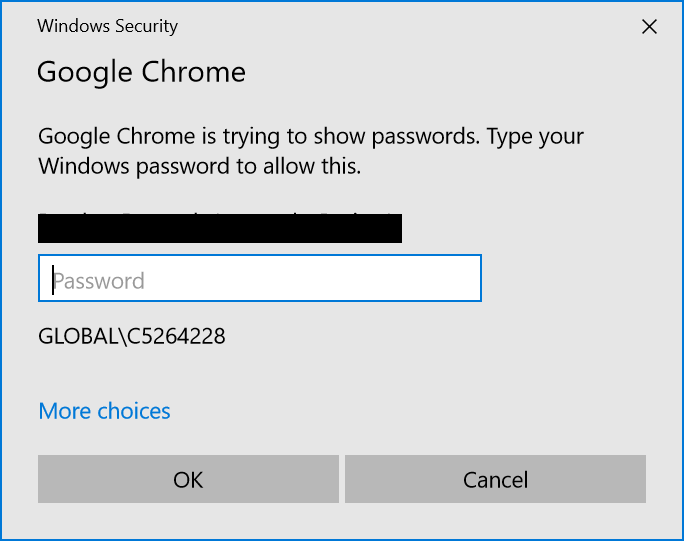This screenshot has width=684, height=541.
Task: Click the GLOBAL\C5264228 account label
Action: tap(132, 336)
